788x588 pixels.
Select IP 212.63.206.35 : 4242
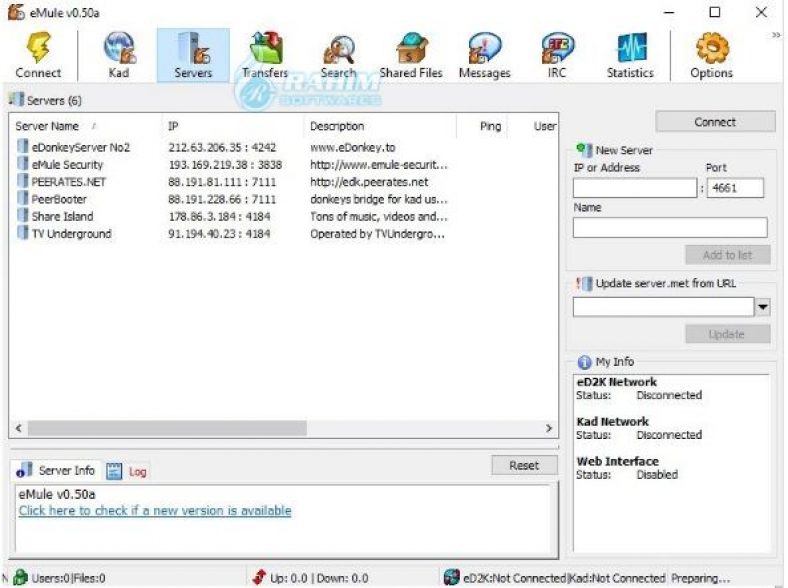pos(222,147)
